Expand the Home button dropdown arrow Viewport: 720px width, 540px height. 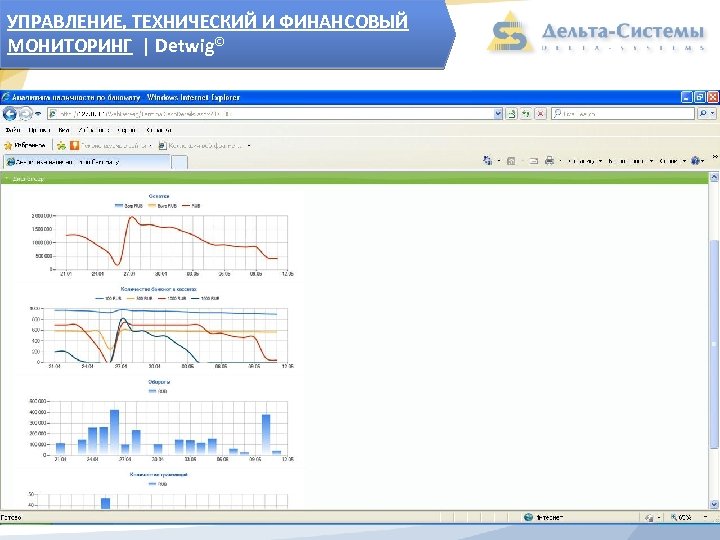(499, 161)
